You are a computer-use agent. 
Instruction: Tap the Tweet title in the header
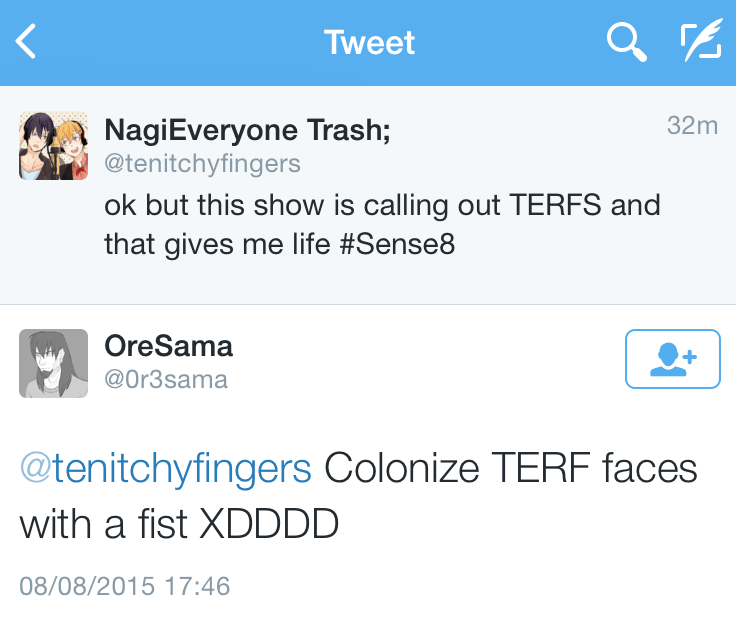point(368,43)
